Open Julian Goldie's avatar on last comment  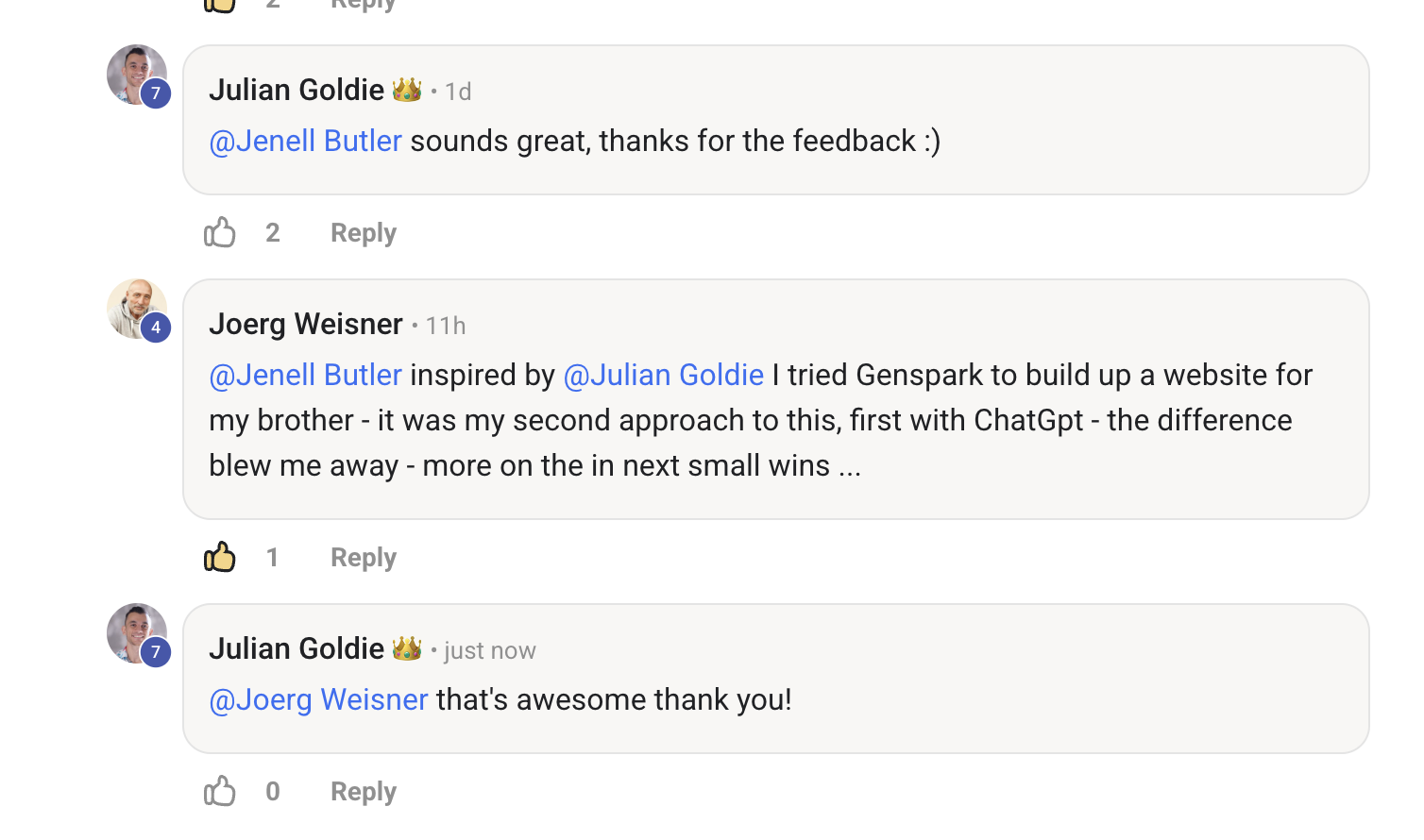pyautogui.click(x=137, y=633)
